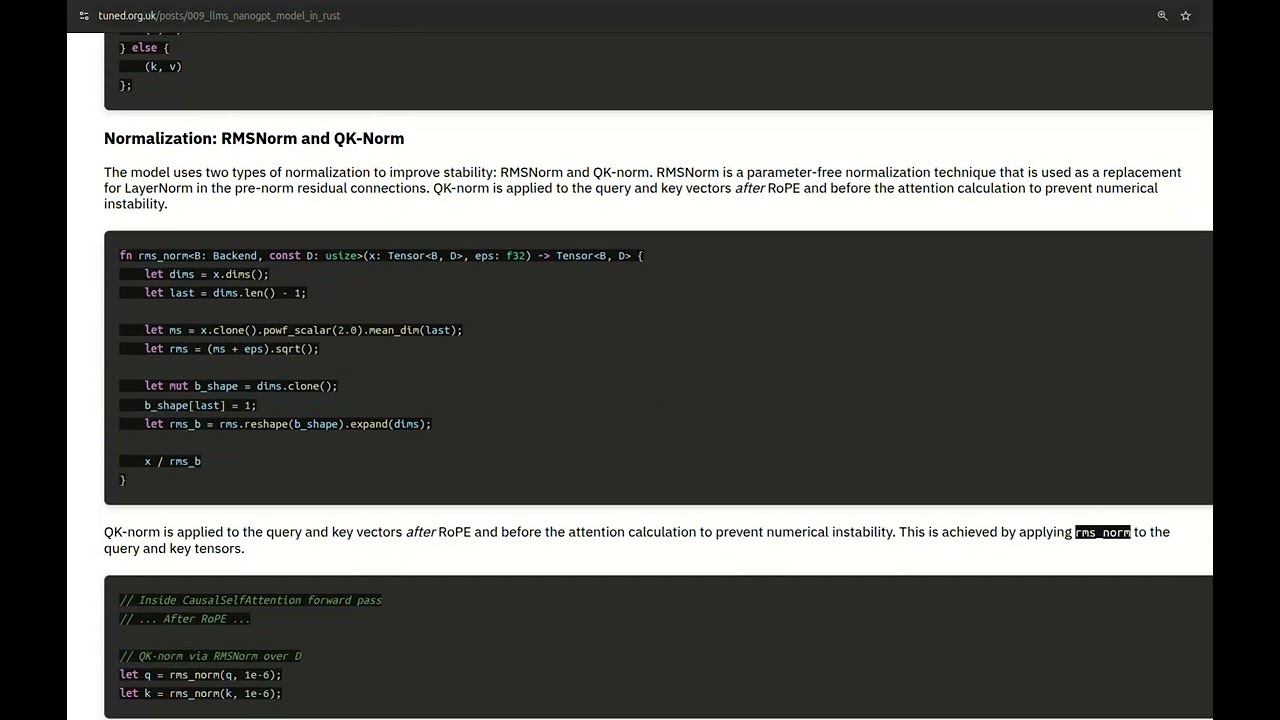Click code line "let k = rms_norm(k, 1e-6);"

[200, 693]
